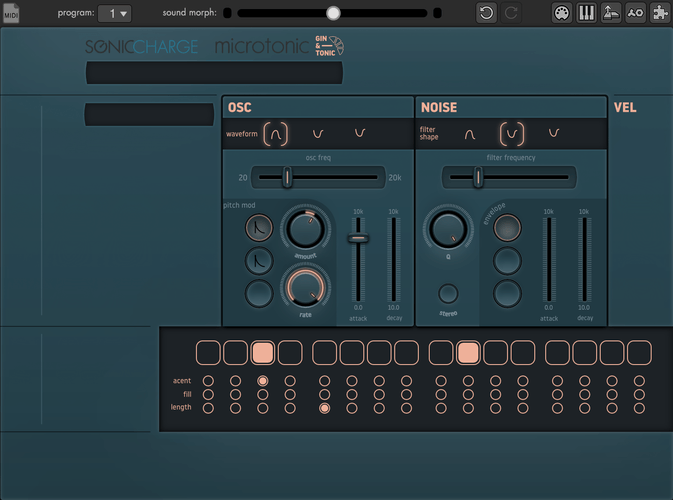Open the puzzle-piece plugin icon
The image size is (673, 500).
point(660,13)
